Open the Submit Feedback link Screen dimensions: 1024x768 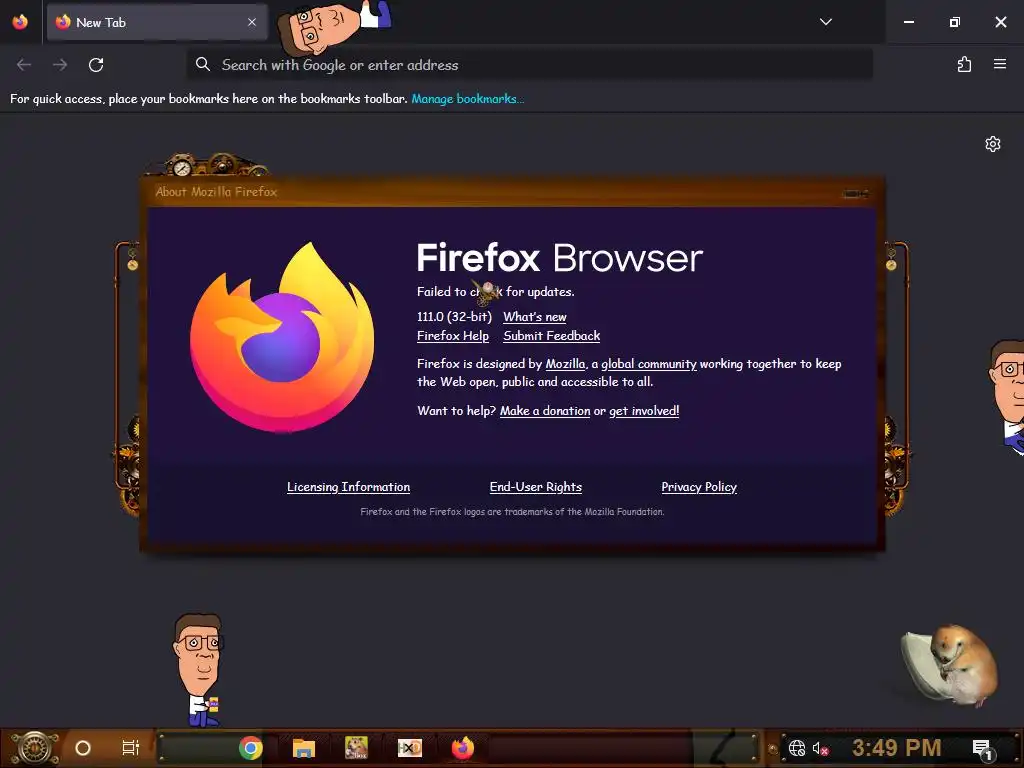tap(552, 336)
